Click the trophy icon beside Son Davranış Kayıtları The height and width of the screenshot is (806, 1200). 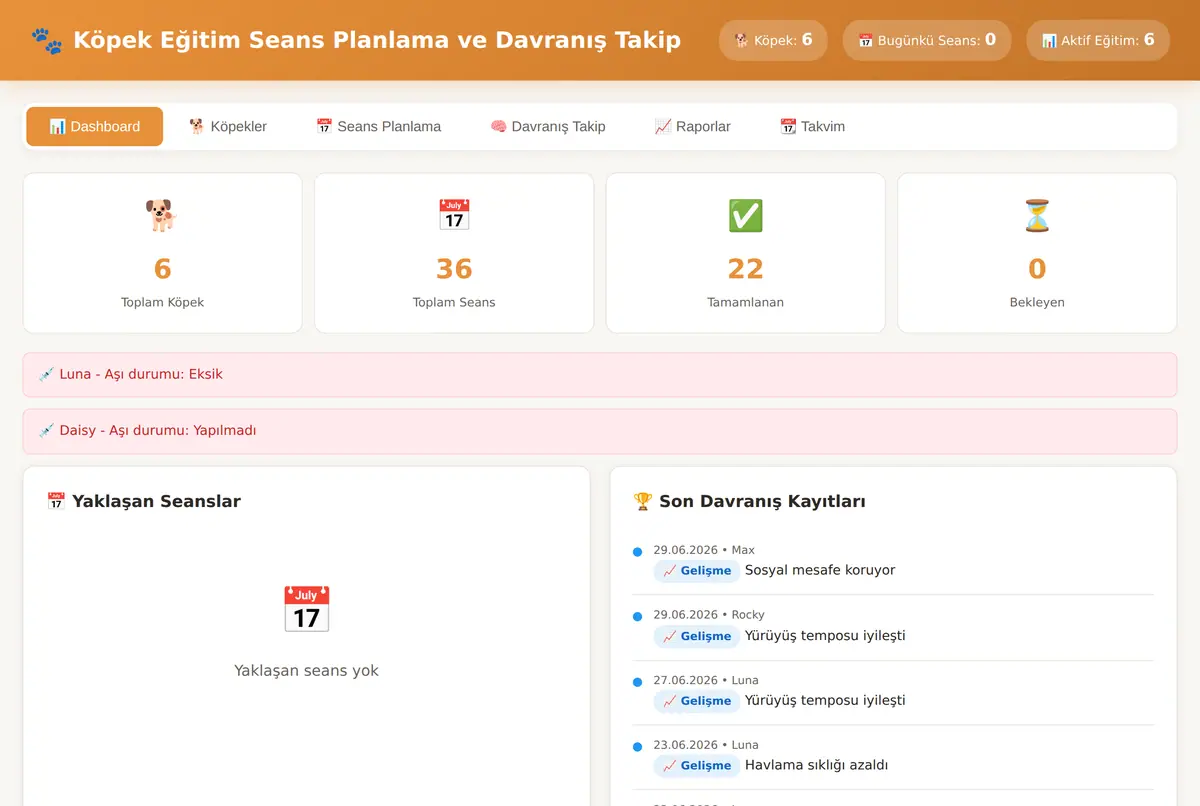(643, 501)
